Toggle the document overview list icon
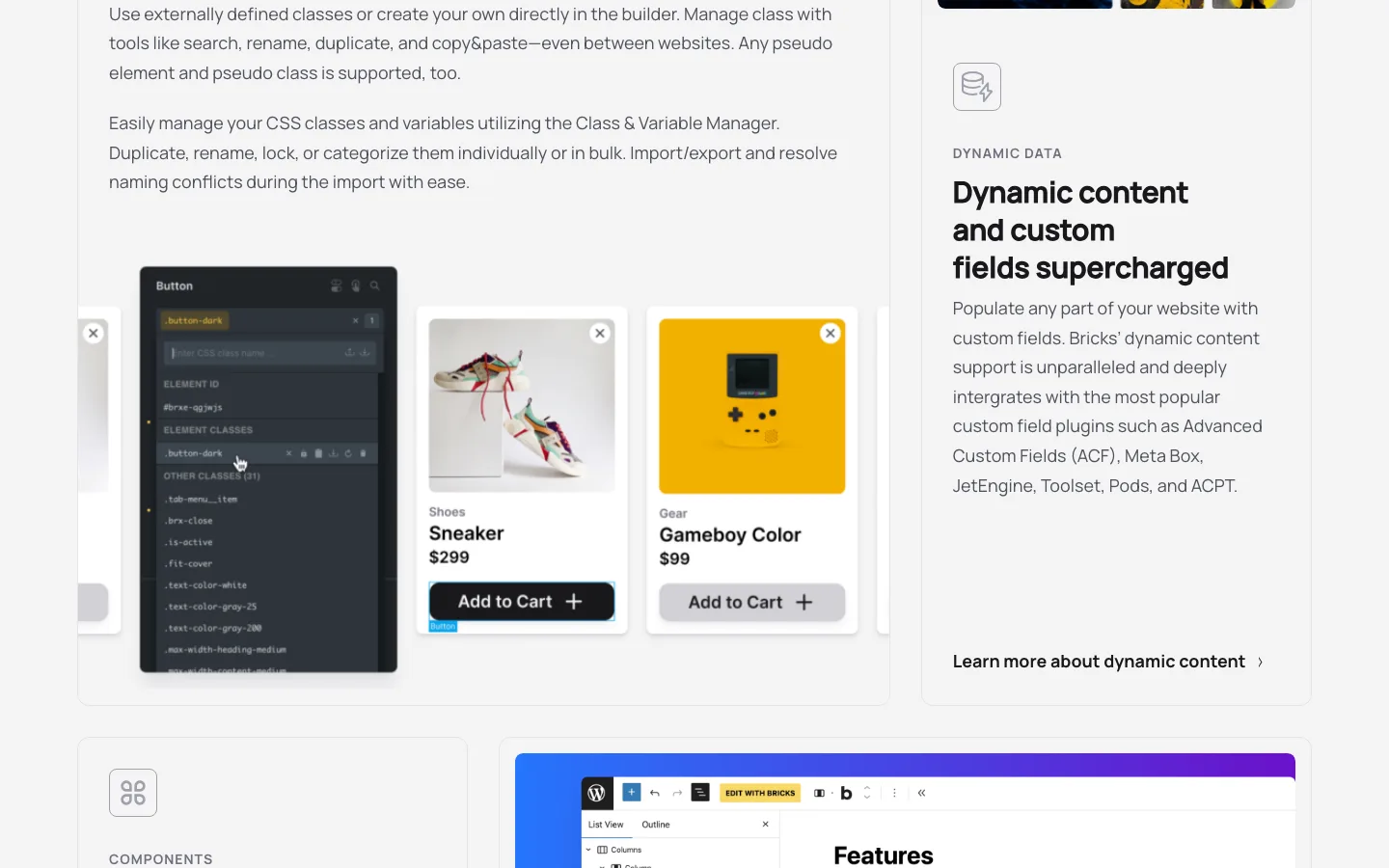Viewport: 1389px width, 868px height. pyautogui.click(x=700, y=793)
